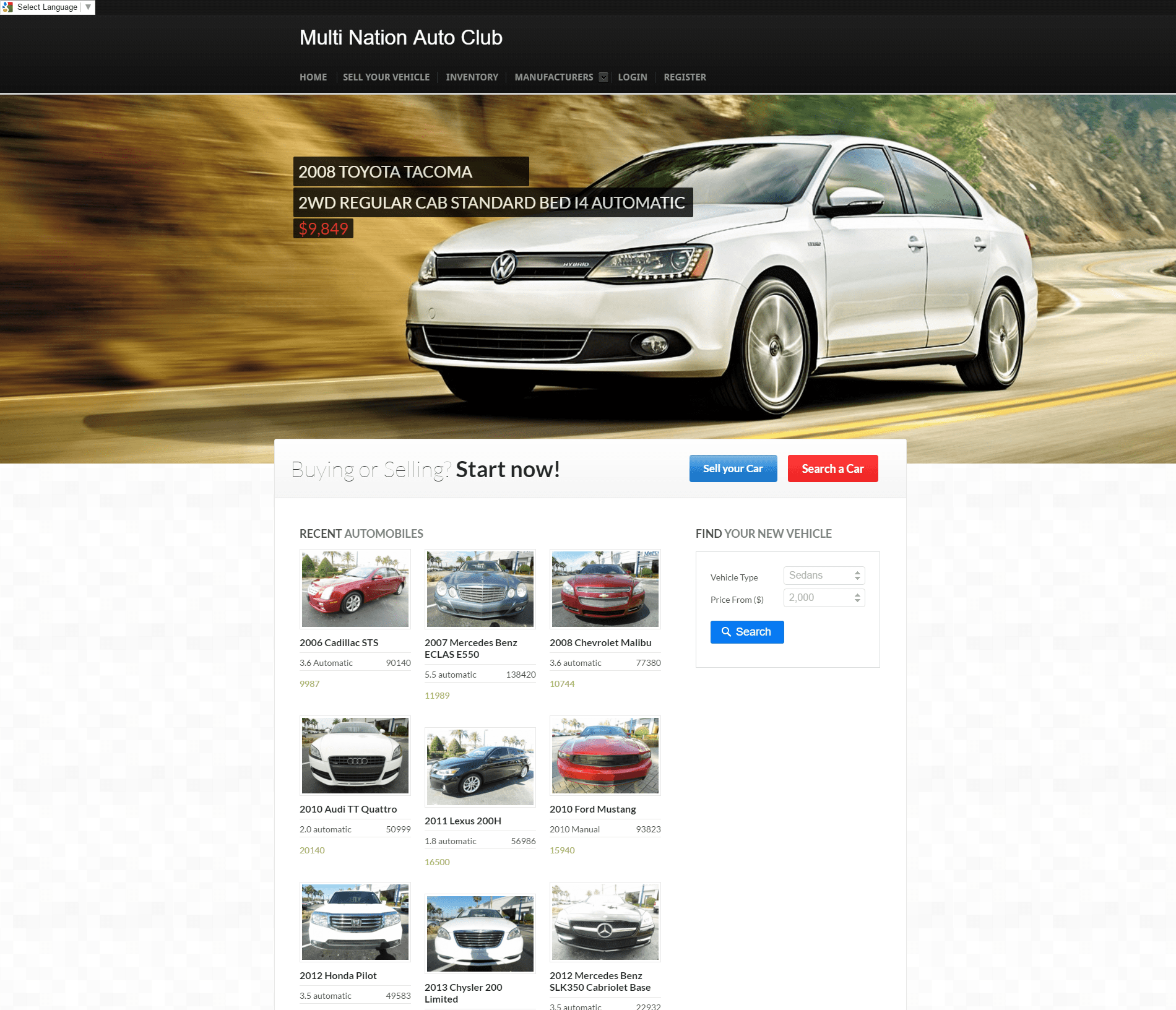
Task: Click the Google Translate icon
Action: pos(7,7)
